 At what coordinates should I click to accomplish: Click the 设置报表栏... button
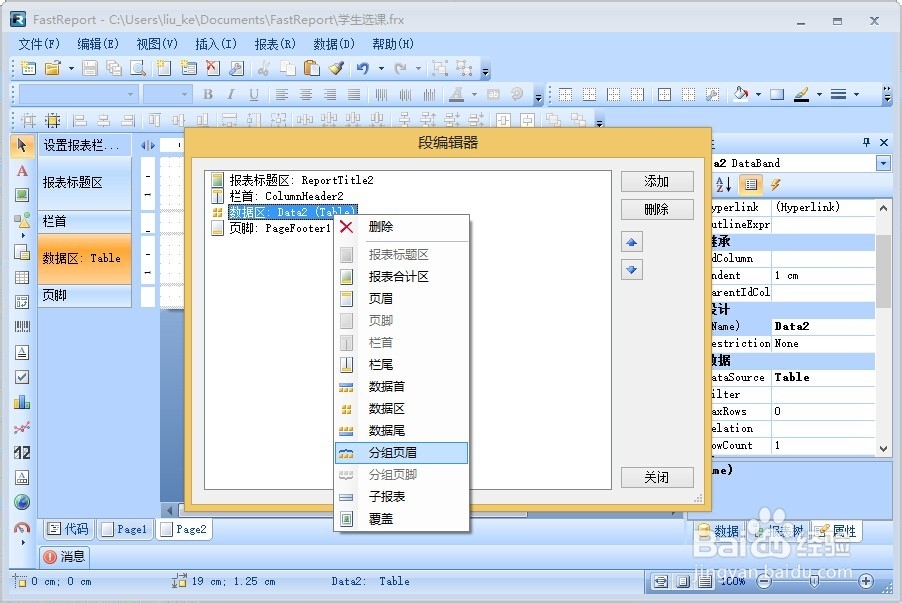pos(84,146)
